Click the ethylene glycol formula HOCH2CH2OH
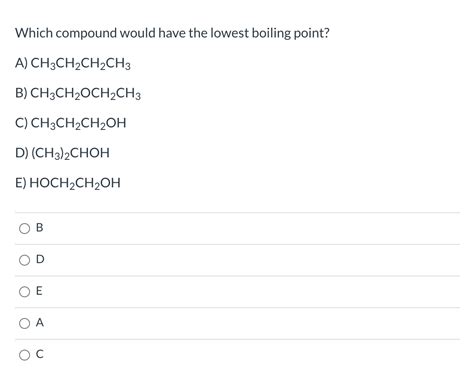The height and width of the screenshot is (383, 474). point(75,183)
